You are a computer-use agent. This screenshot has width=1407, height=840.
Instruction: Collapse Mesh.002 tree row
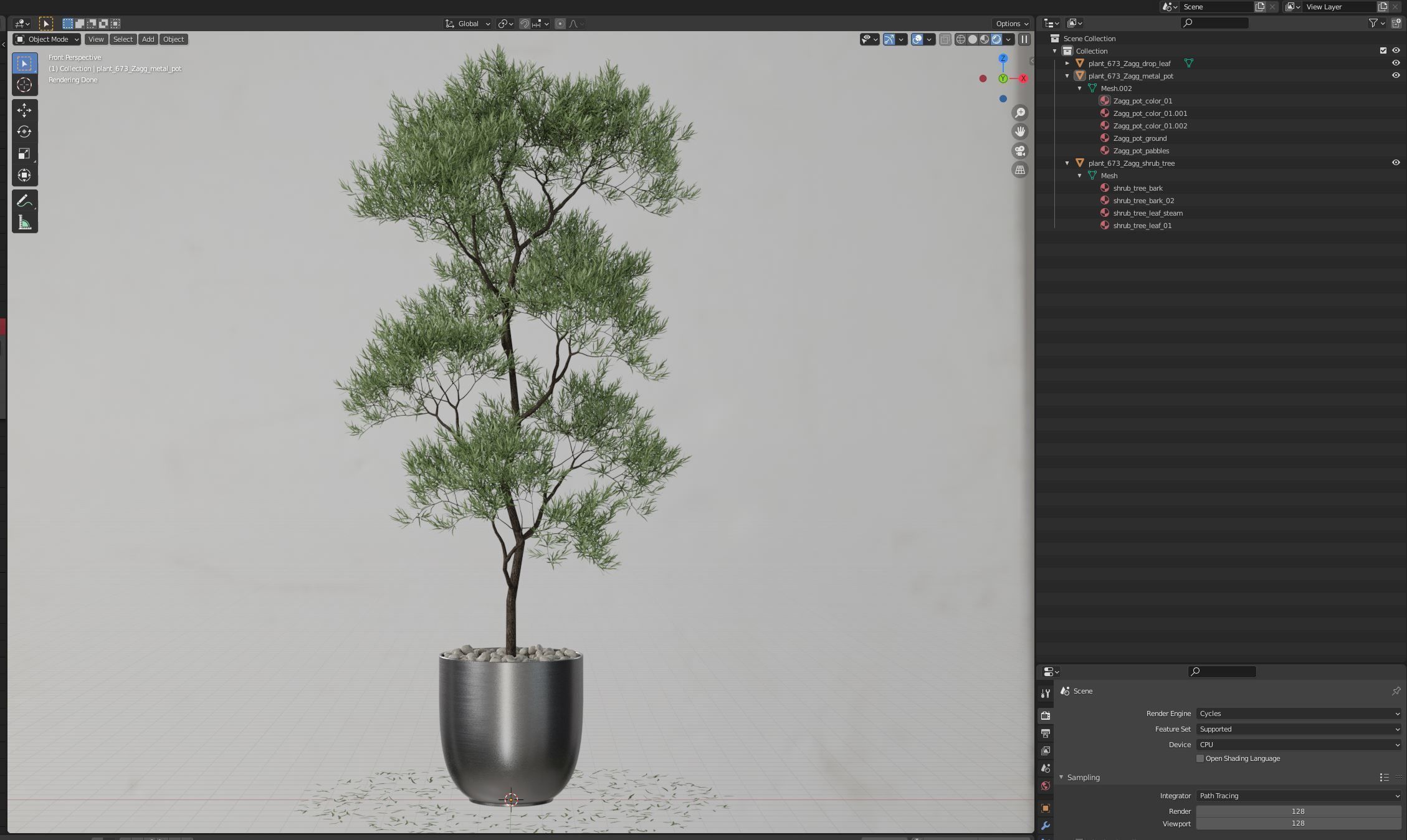[x=1080, y=88]
